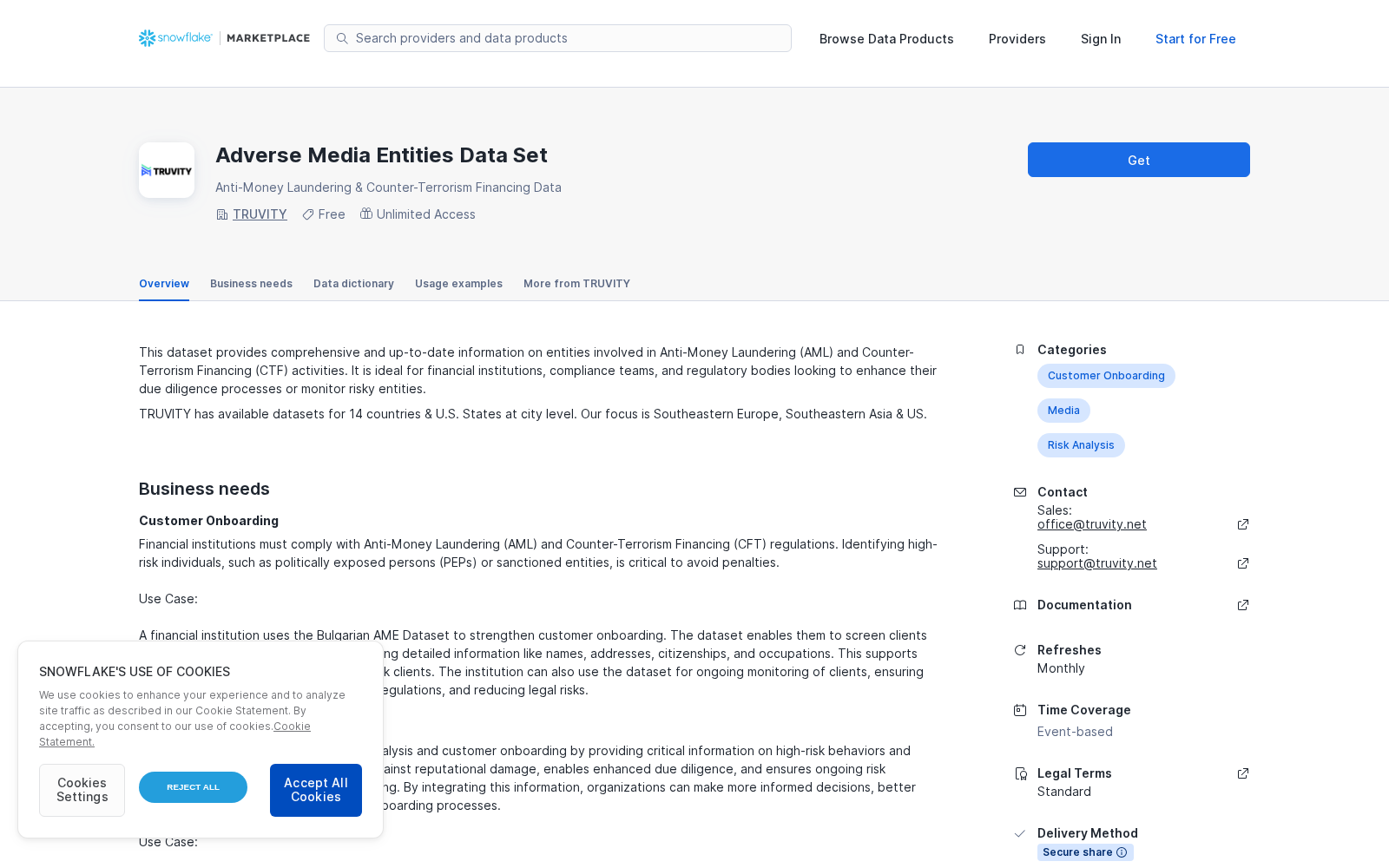Image resolution: width=1389 pixels, height=868 pixels.
Task: Click the 'Customer Onboarding' subheading in the overview
Action: point(208,521)
